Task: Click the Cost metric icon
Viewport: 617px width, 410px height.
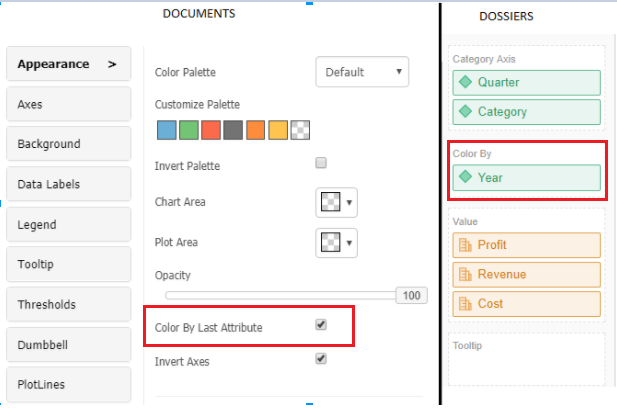Action: [465, 303]
